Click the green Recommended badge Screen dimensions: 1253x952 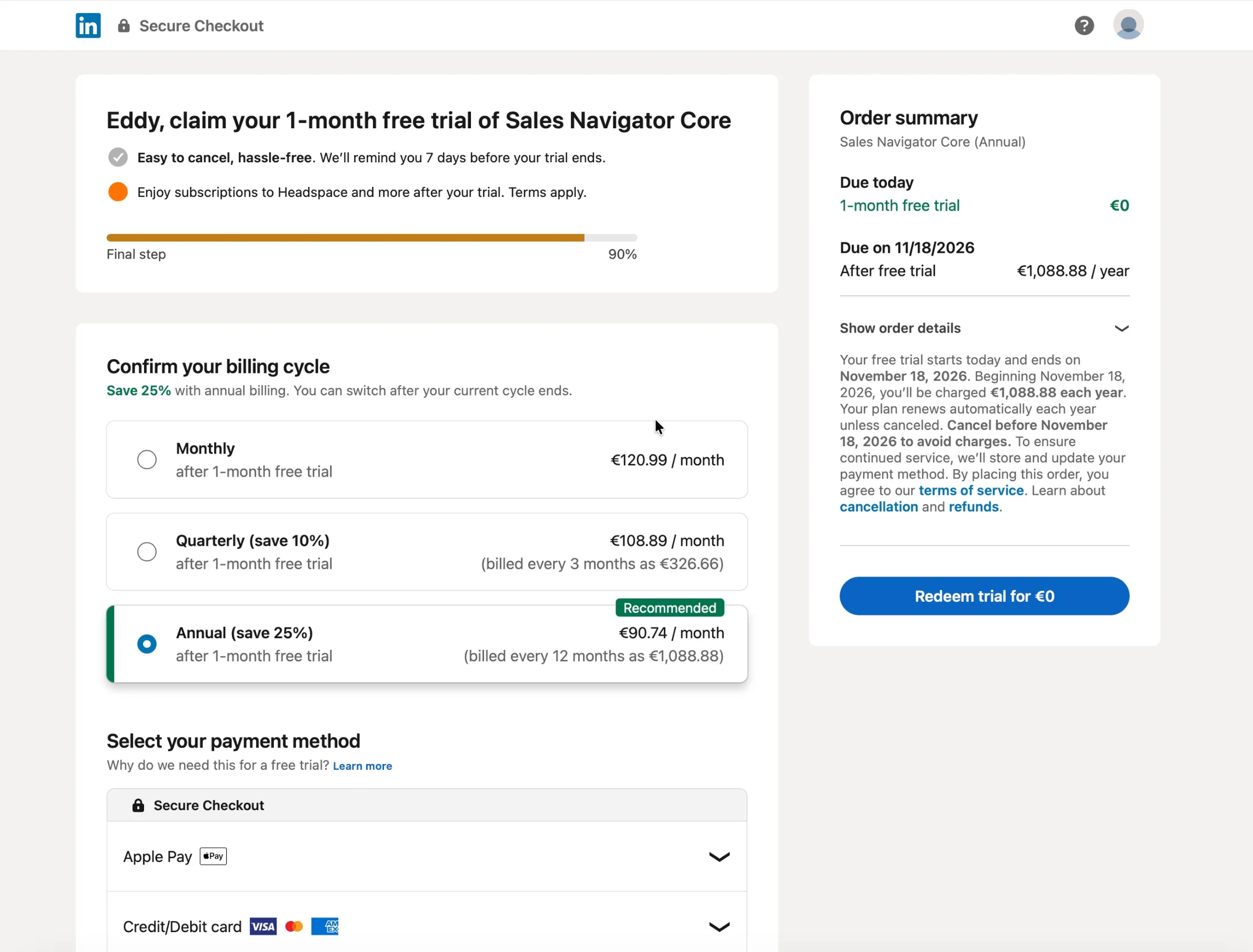670,608
